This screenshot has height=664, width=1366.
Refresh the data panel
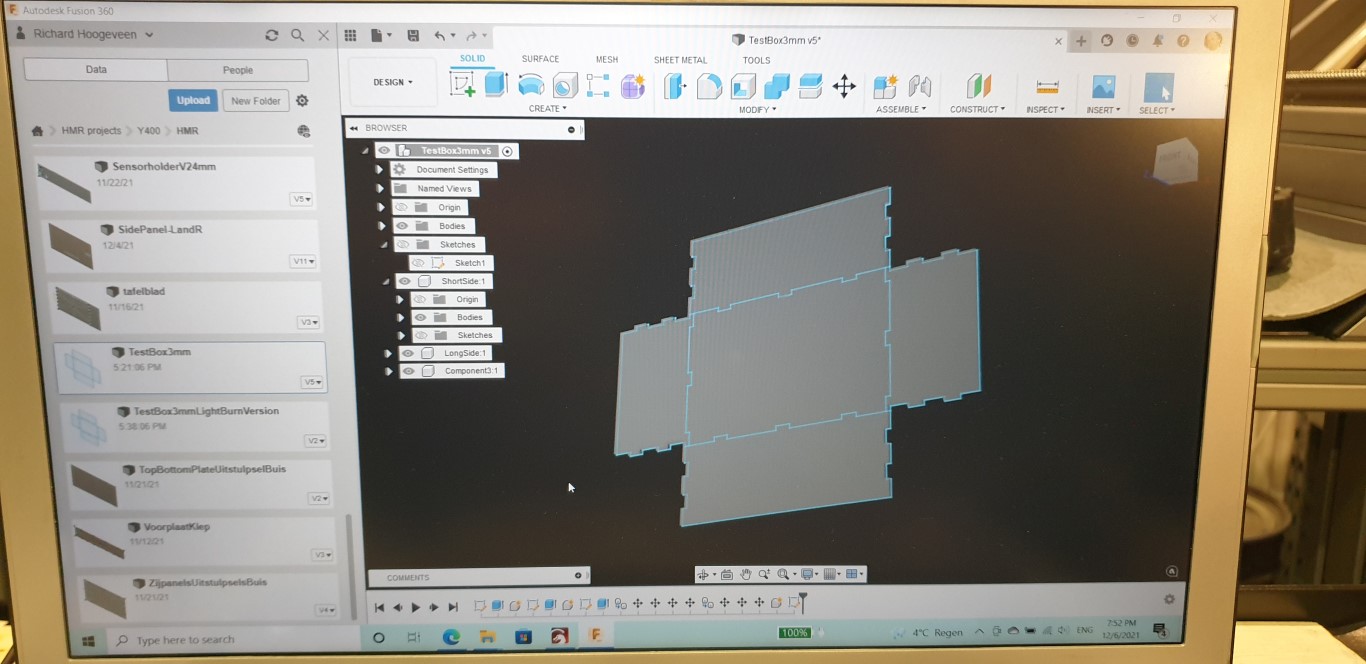(271, 35)
